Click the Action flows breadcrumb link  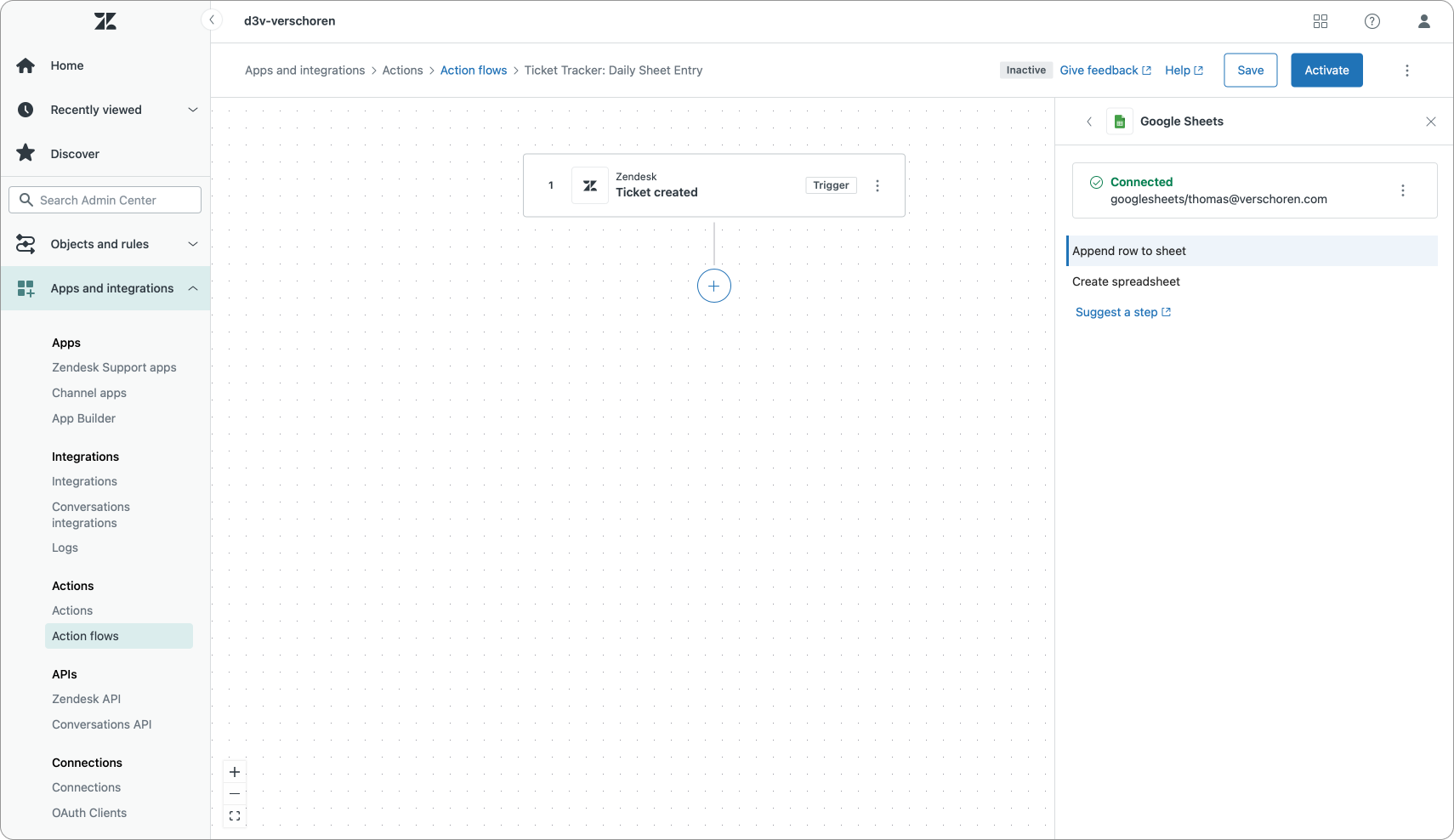[x=474, y=71]
